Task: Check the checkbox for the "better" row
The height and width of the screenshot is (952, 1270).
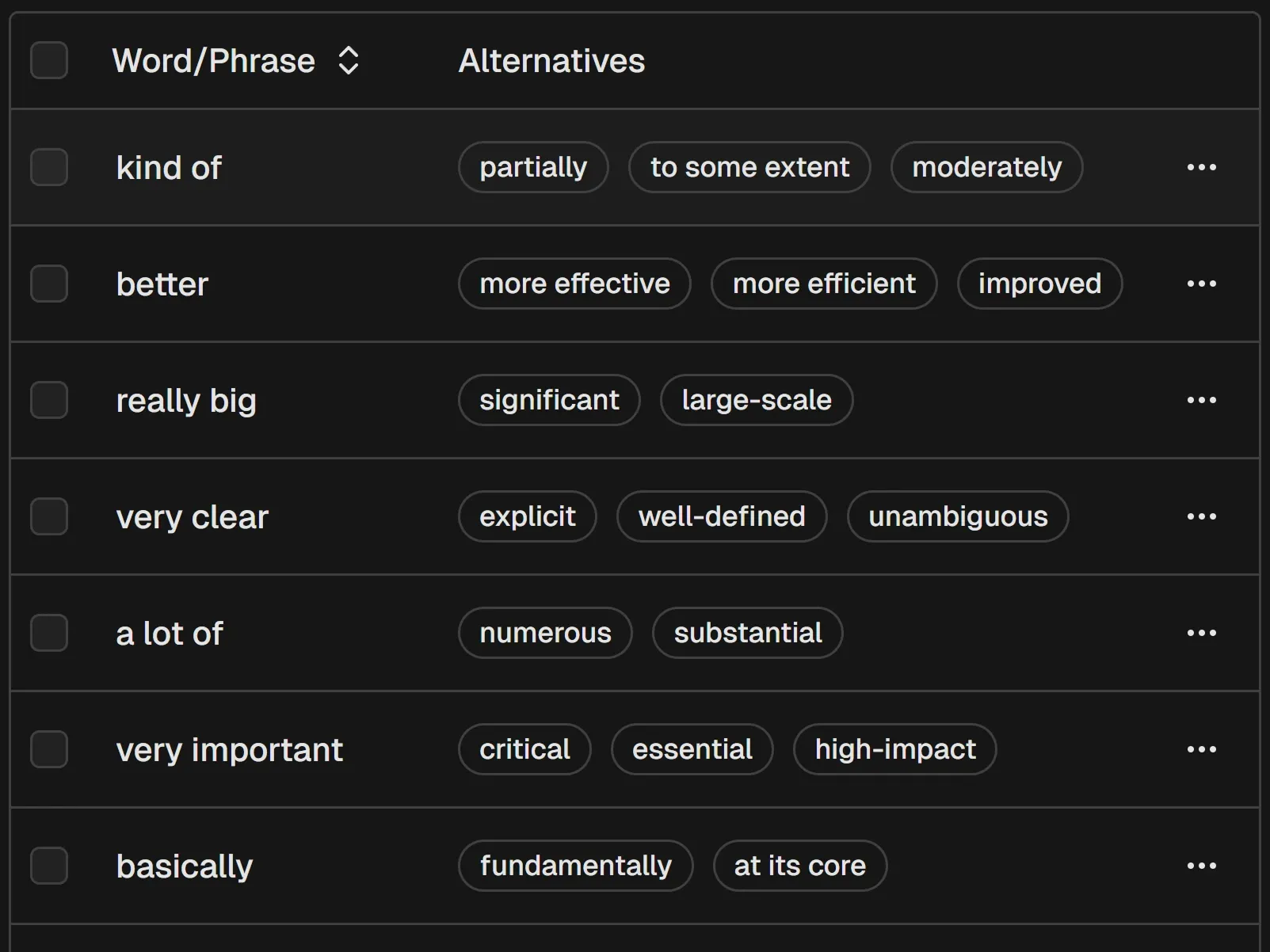Action: tap(49, 284)
